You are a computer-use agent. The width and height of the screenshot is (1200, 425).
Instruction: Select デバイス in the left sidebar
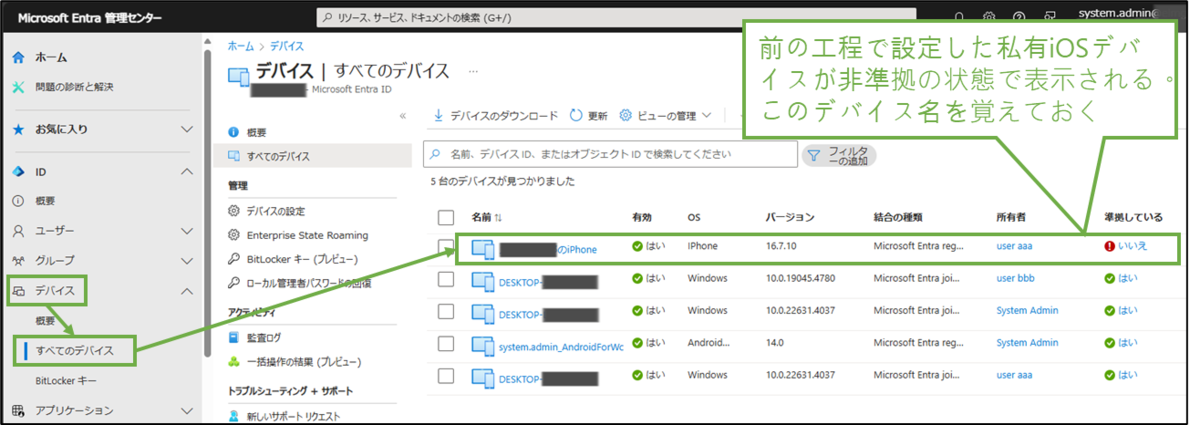[54, 291]
